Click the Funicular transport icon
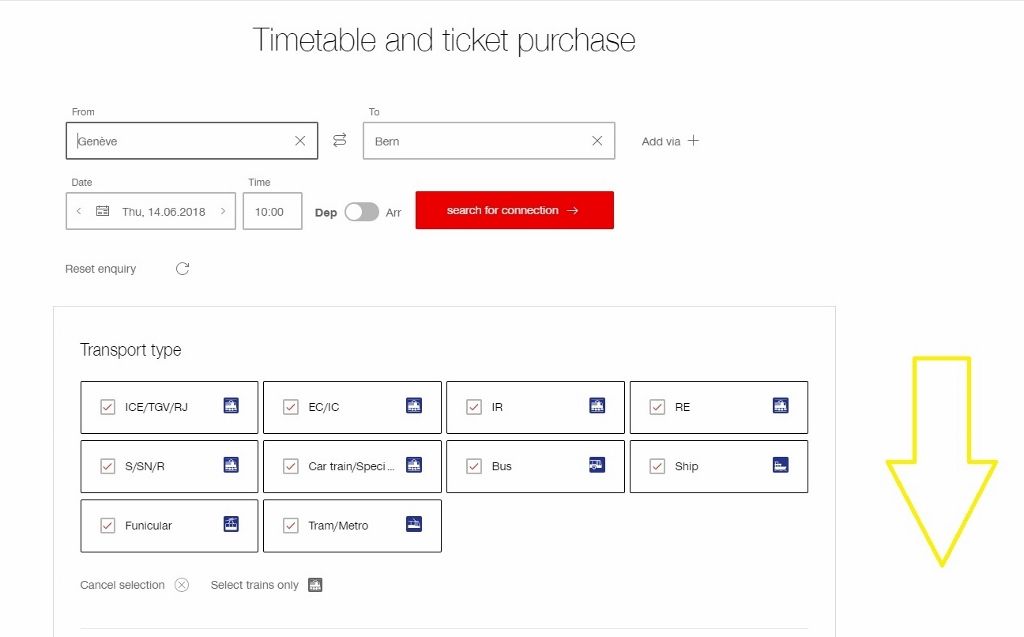 [x=229, y=524]
